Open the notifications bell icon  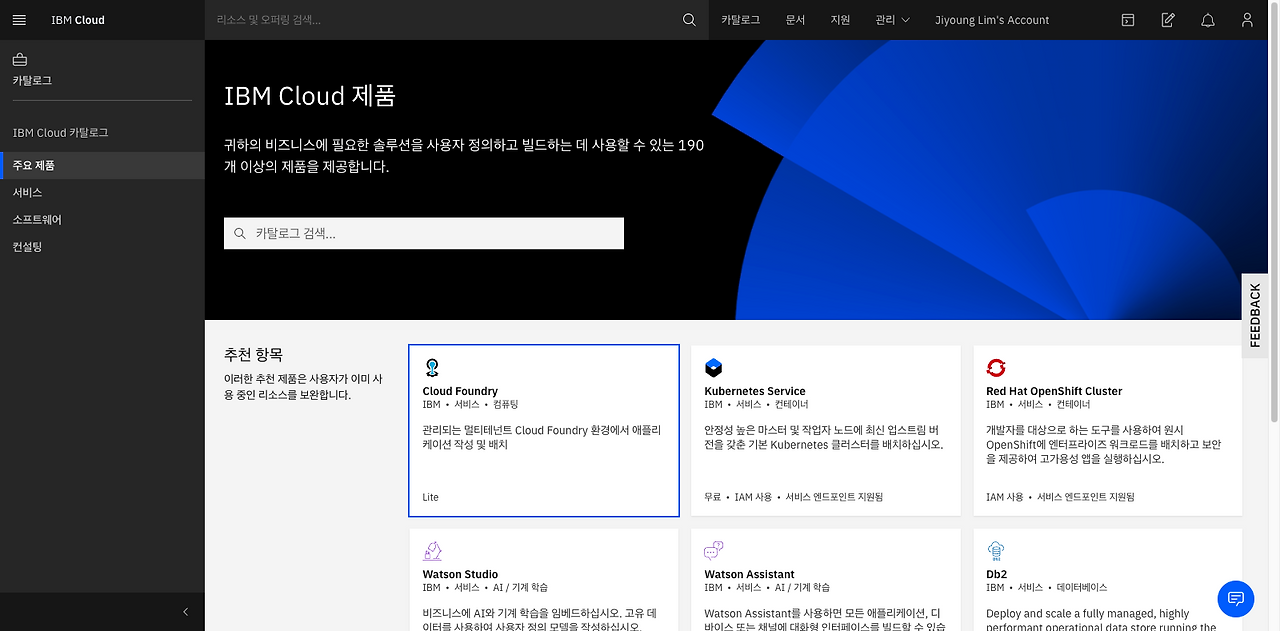point(1208,20)
